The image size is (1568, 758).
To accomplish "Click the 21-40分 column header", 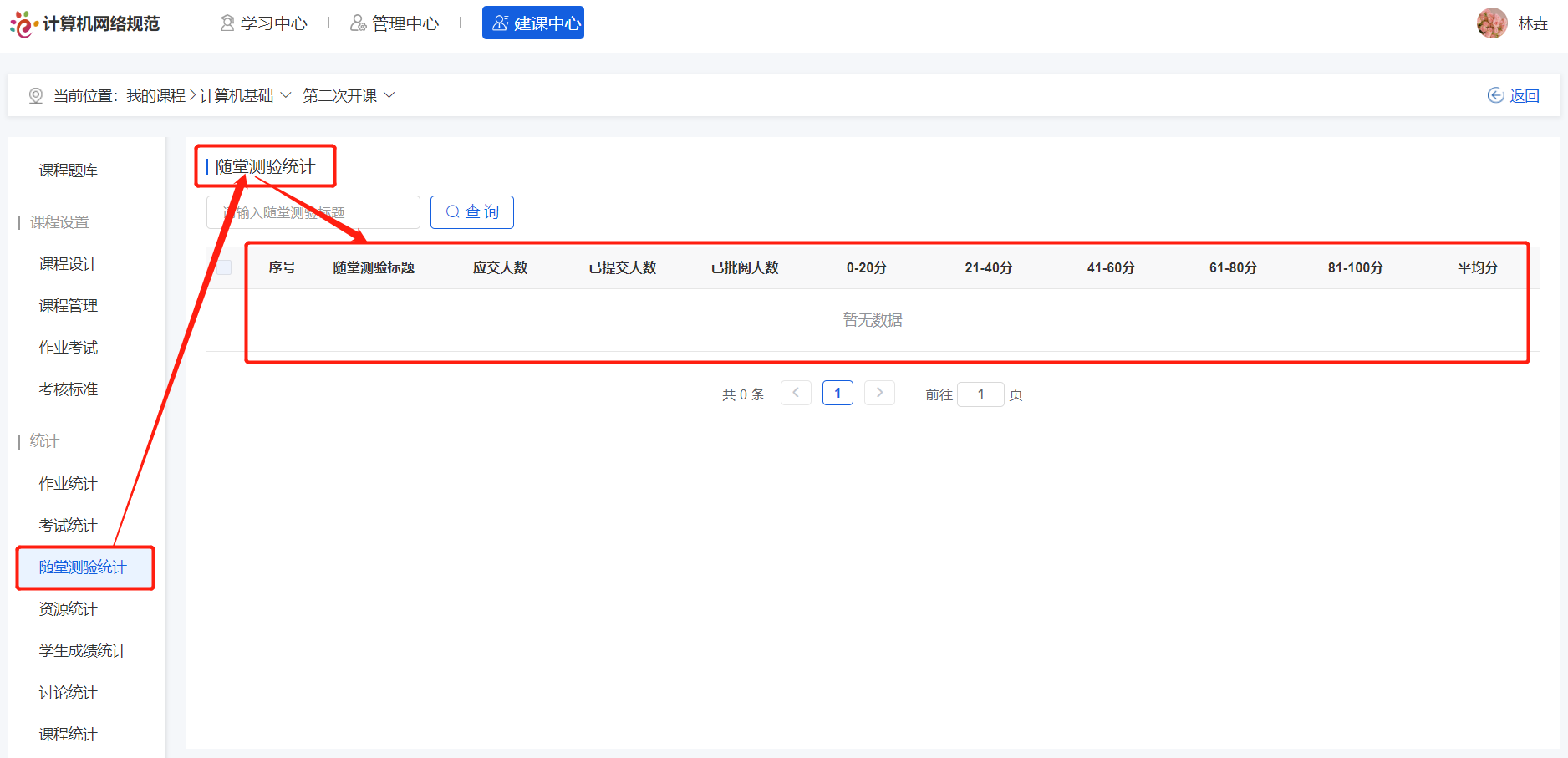I will [989, 267].
